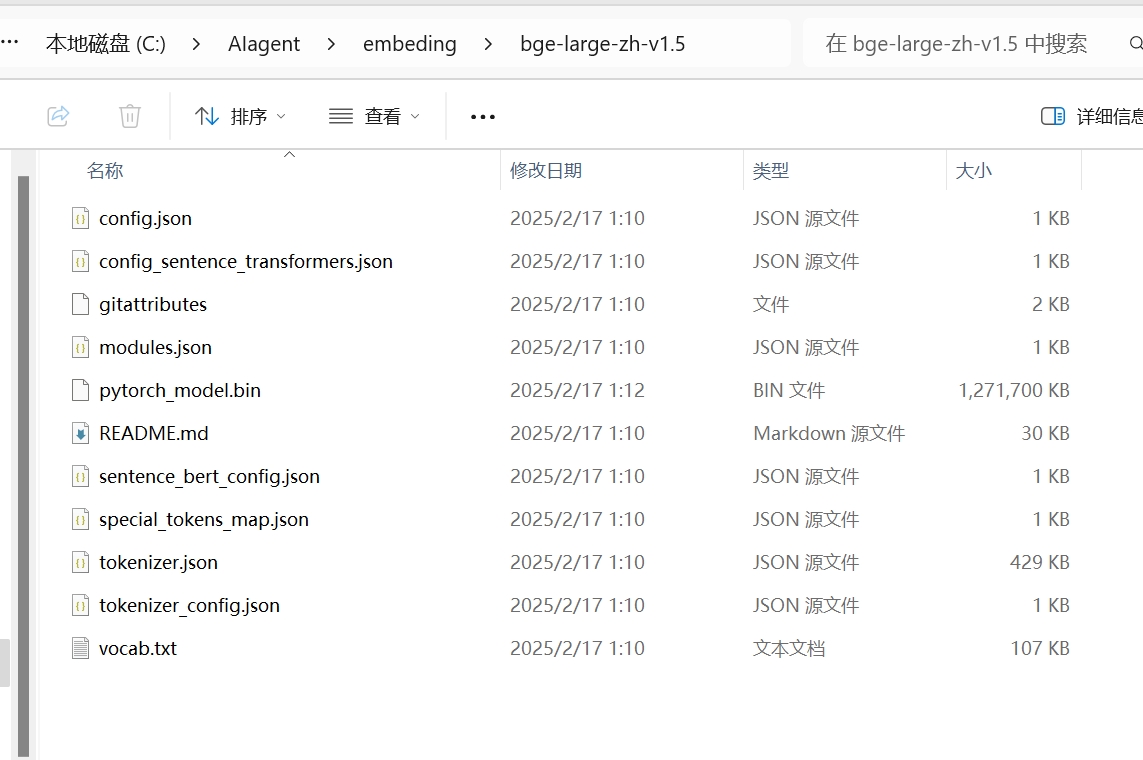Click the search magnifier icon
Image resolution: width=1143 pixels, height=760 pixels.
pos(1136,44)
